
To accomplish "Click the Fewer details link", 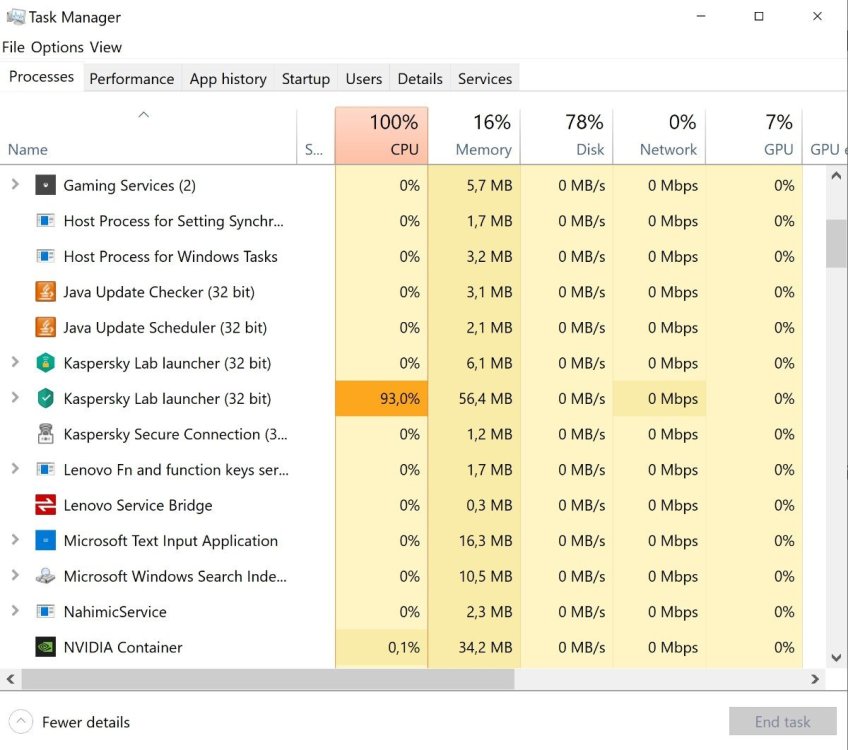I will [86, 722].
